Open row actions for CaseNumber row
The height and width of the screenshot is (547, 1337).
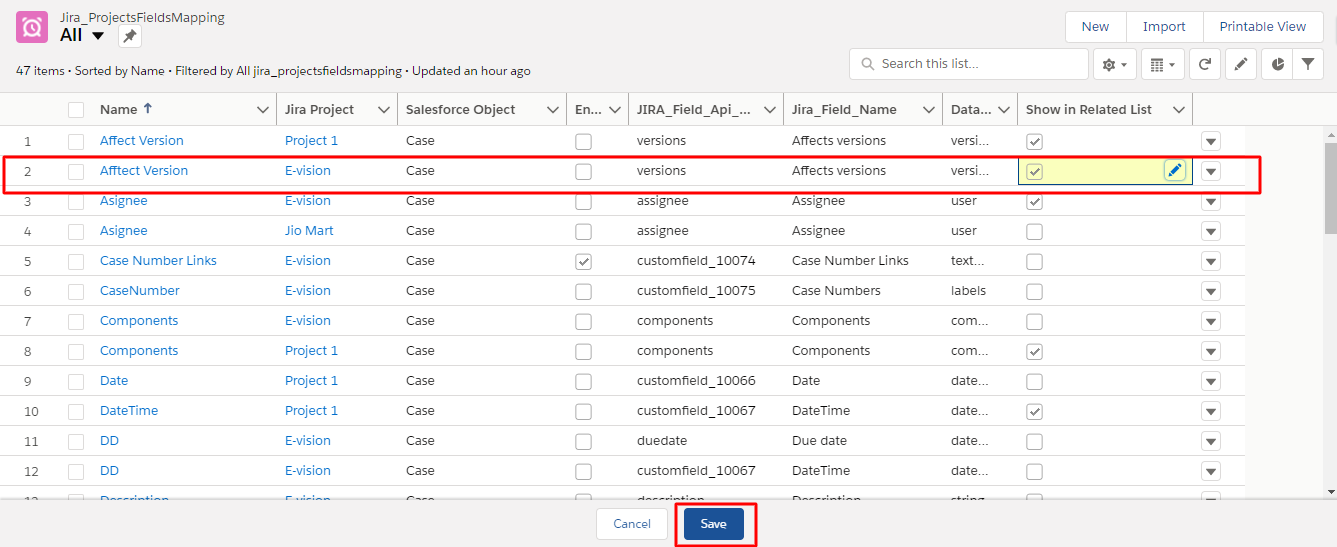(x=1211, y=291)
